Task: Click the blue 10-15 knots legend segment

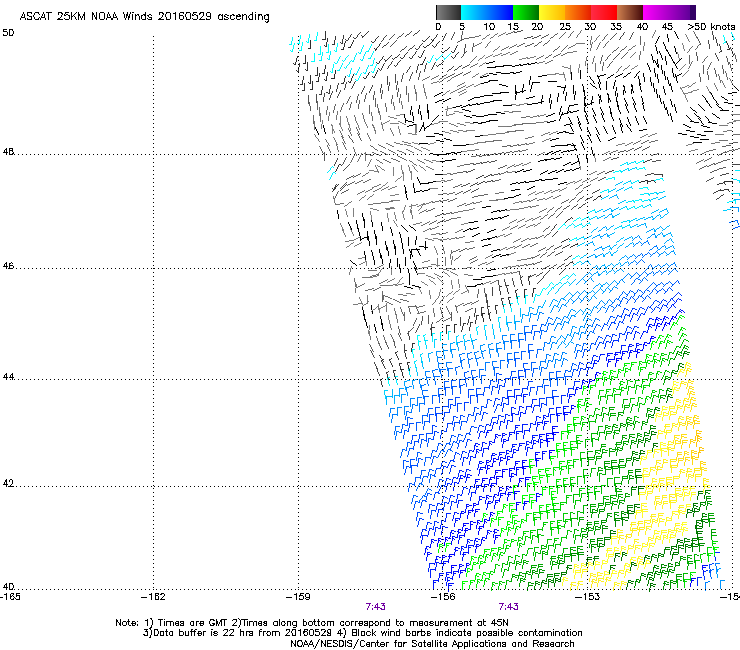Action: (500, 12)
